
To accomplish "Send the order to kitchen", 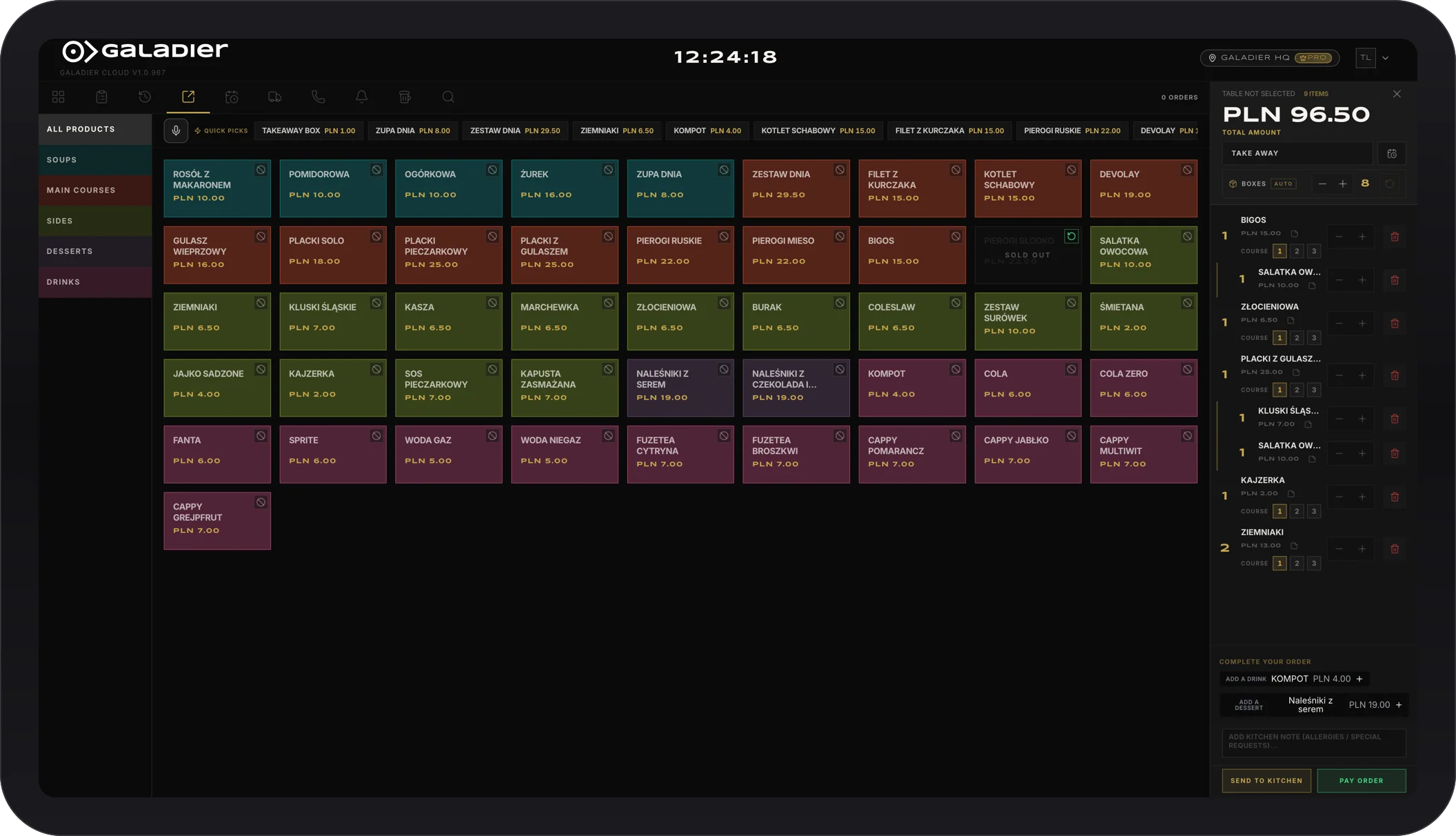I will pos(1266,781).
